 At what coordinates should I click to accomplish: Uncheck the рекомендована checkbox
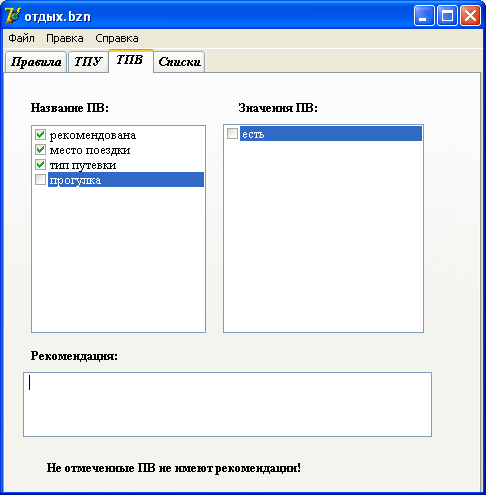pos(40,134)
